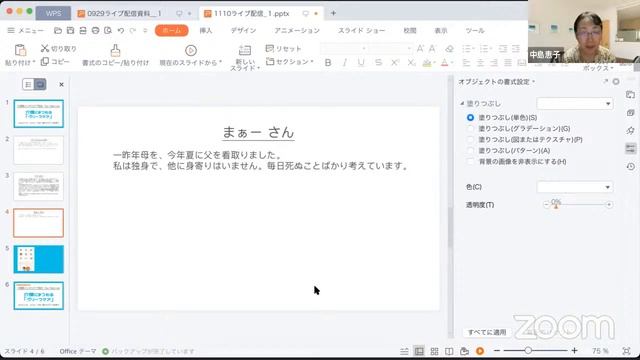Toggle the notes icon in status bar
The height and width of the screenshot is (360, 640).
[404, 351]
